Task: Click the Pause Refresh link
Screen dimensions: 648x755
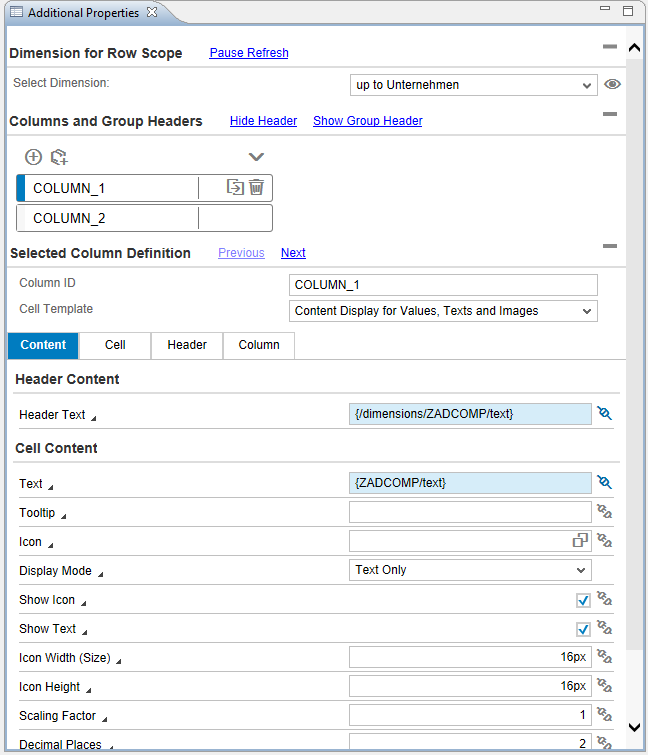Action: (248, 53)
